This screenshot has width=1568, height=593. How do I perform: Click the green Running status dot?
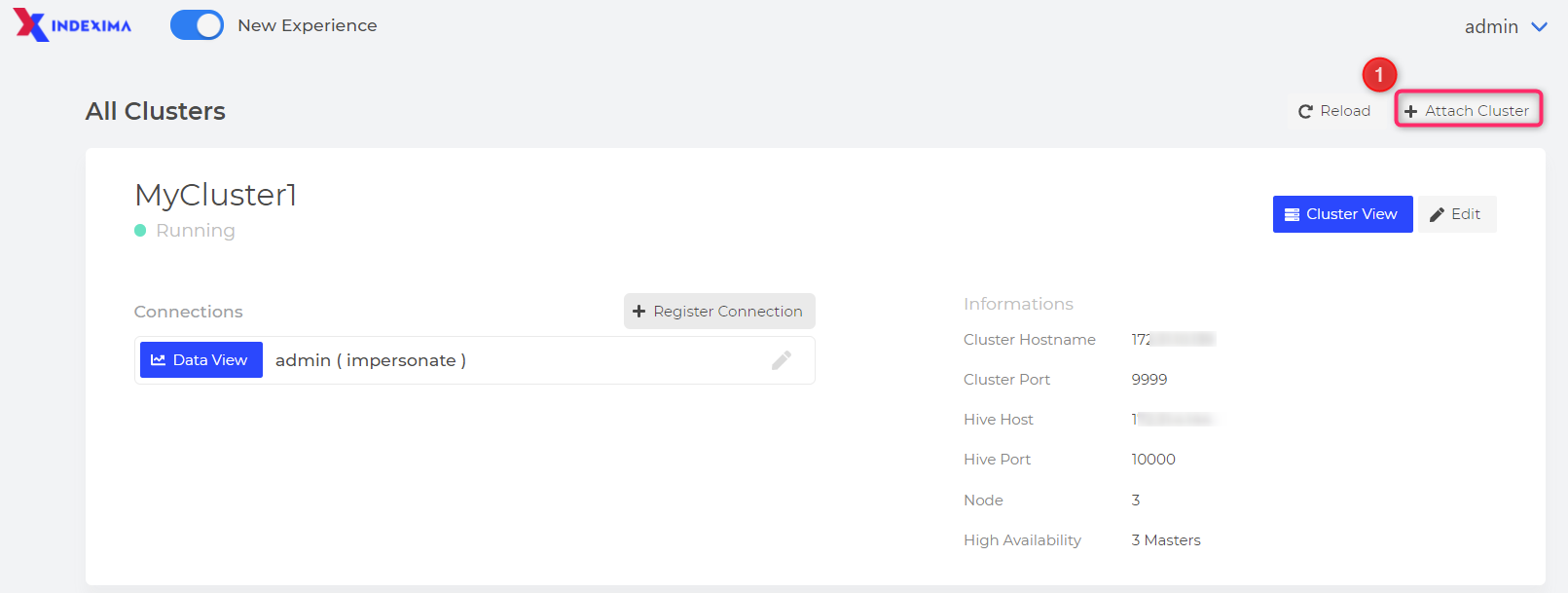(140, 231)
